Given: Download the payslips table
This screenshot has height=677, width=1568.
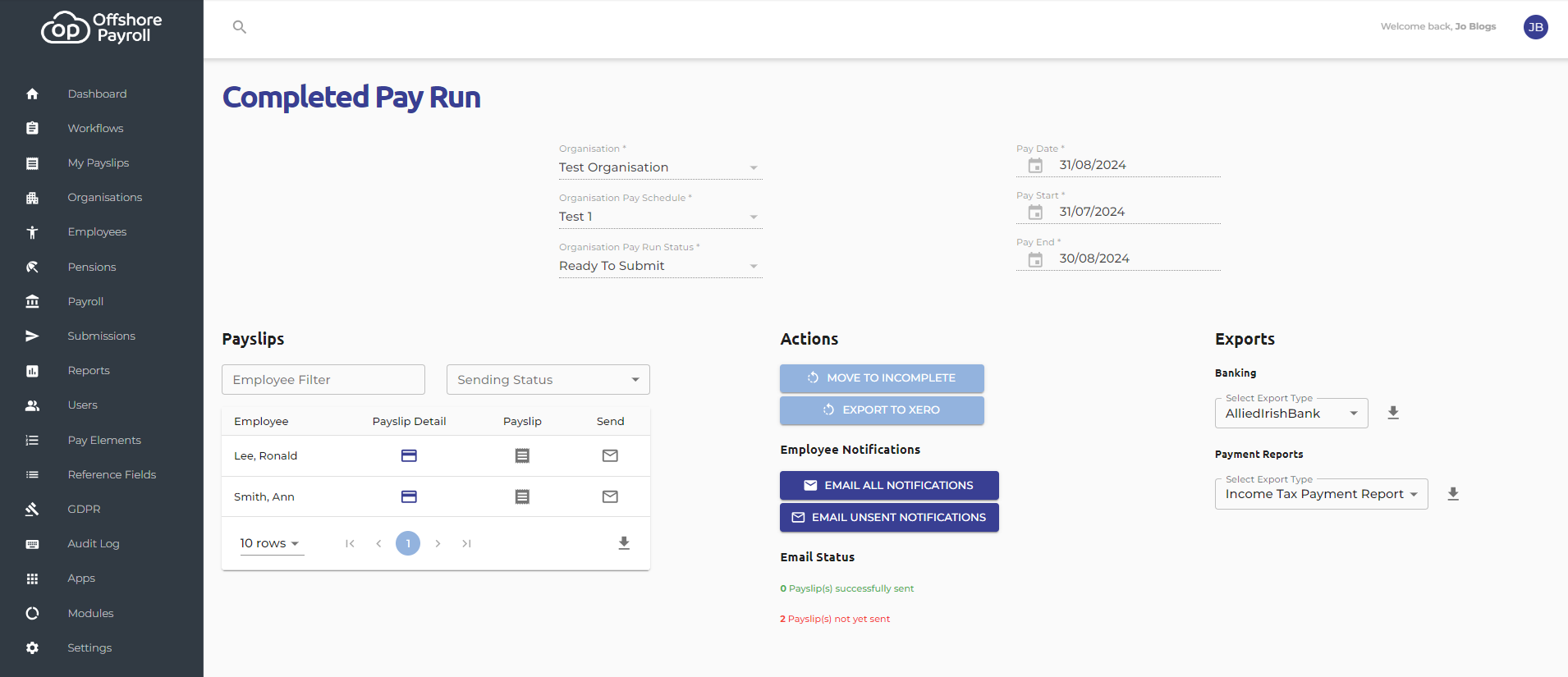Looking at the screenshot, I should pos(624,543).
